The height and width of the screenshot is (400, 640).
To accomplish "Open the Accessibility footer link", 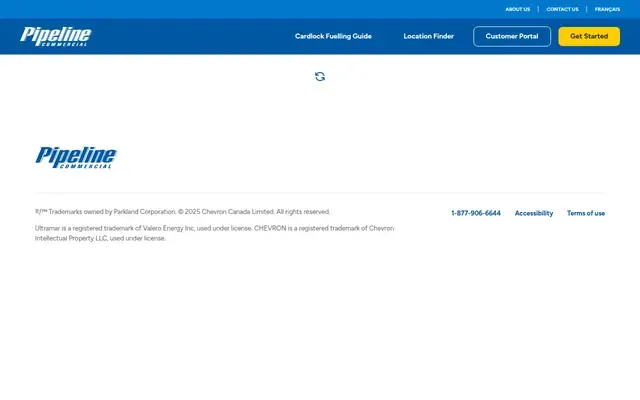I will click(534, 213).
